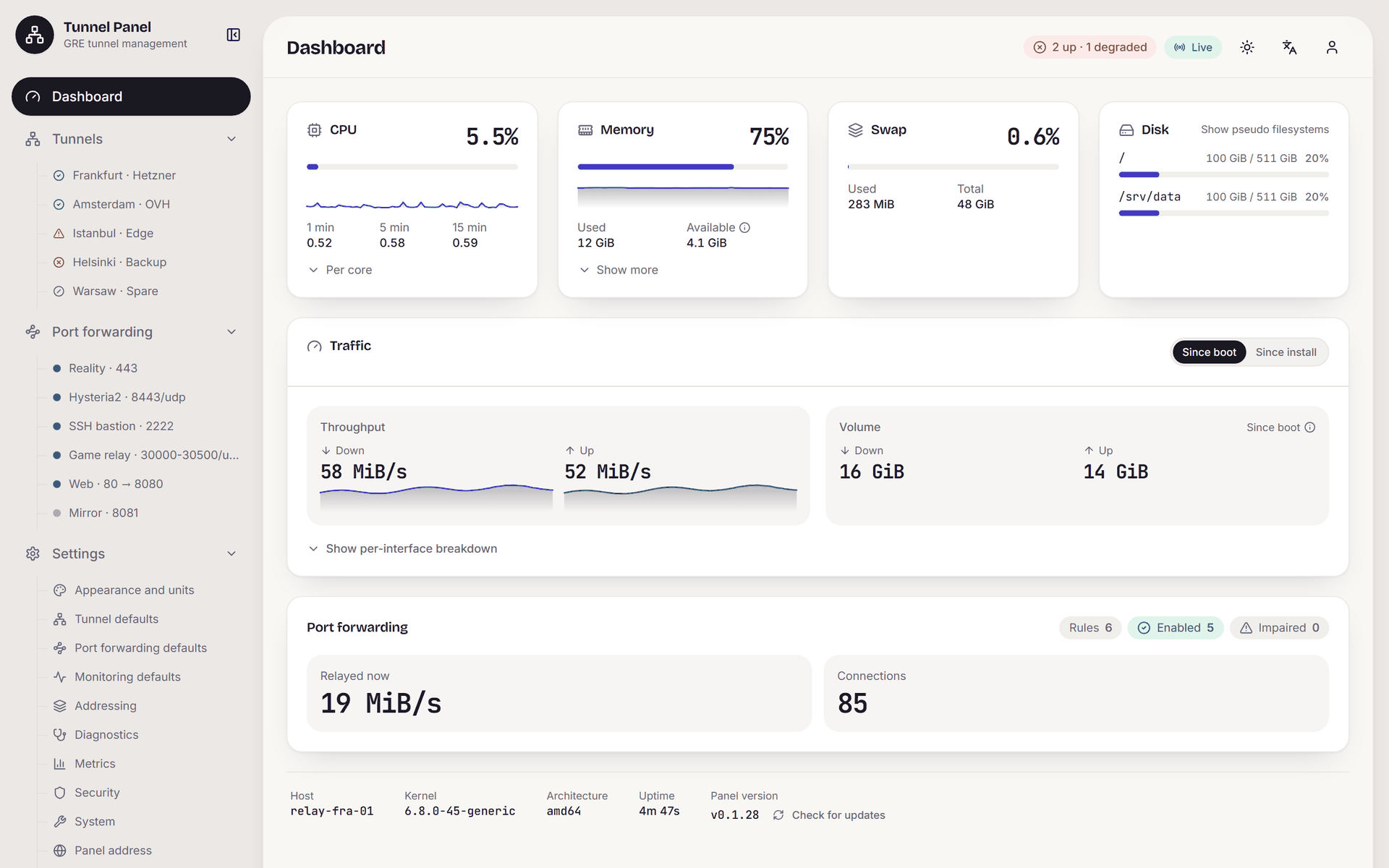Click the Since boot volume info icon
Viewport: 1389px width, 868px height.
[1309, 427]
